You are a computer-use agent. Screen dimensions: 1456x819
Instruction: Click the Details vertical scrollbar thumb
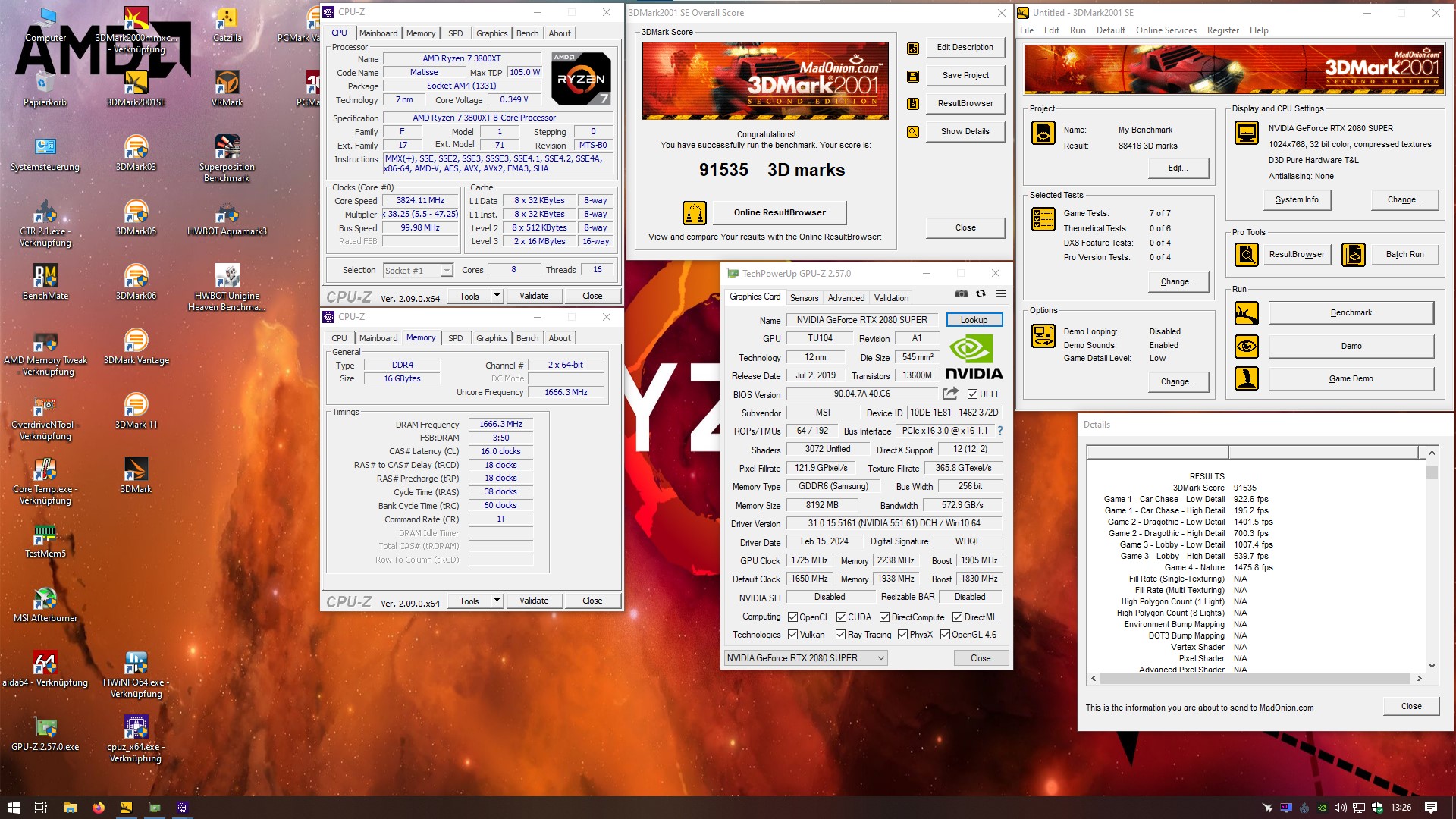[1432, 472]
